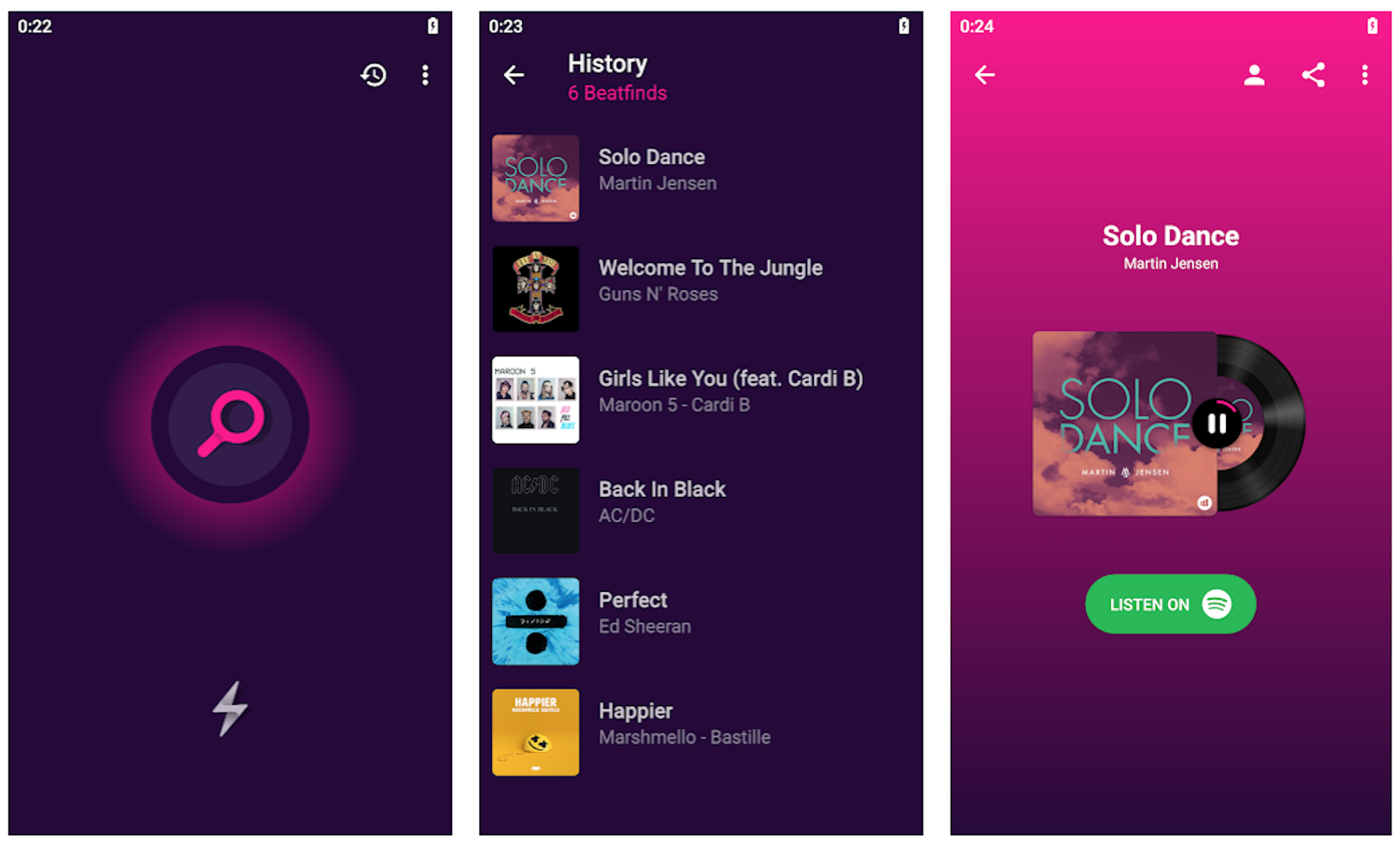Scroll through the 6 Beatfinds history list
Viewport: 1400px width, 849px height.
(x=700, y=470)
